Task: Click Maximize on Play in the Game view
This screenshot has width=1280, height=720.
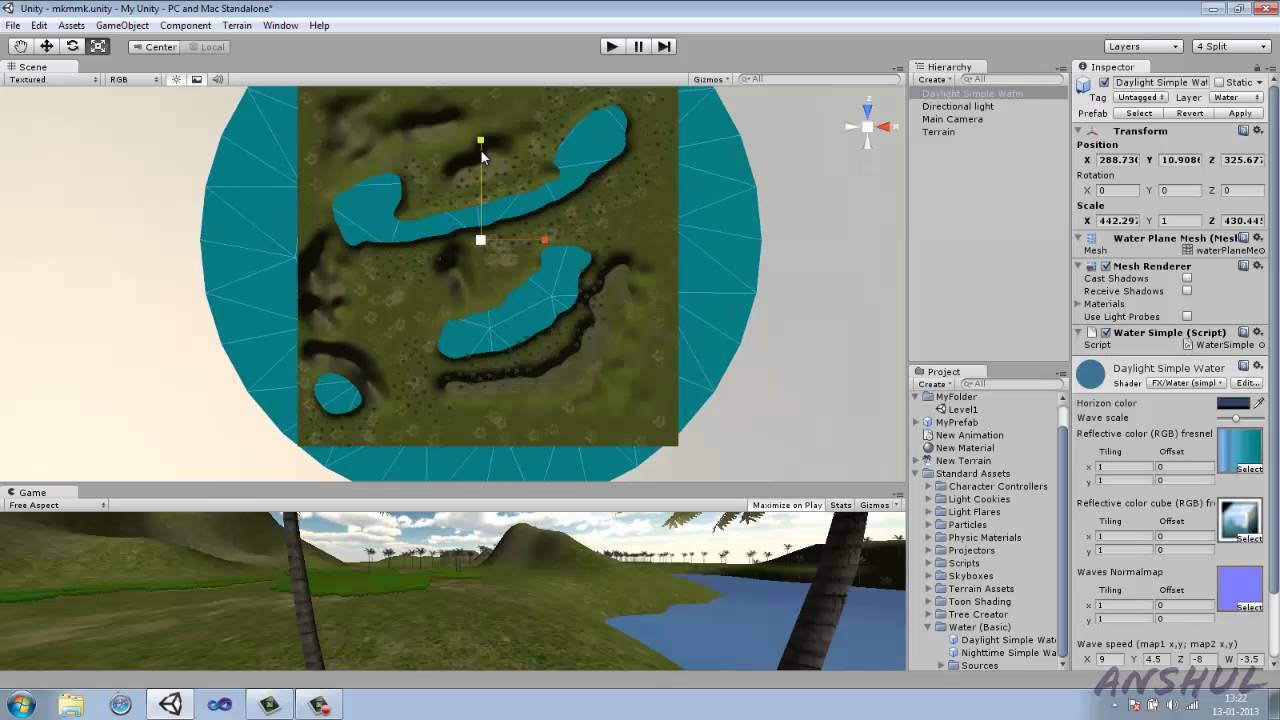Action: (x=786, y=505)
